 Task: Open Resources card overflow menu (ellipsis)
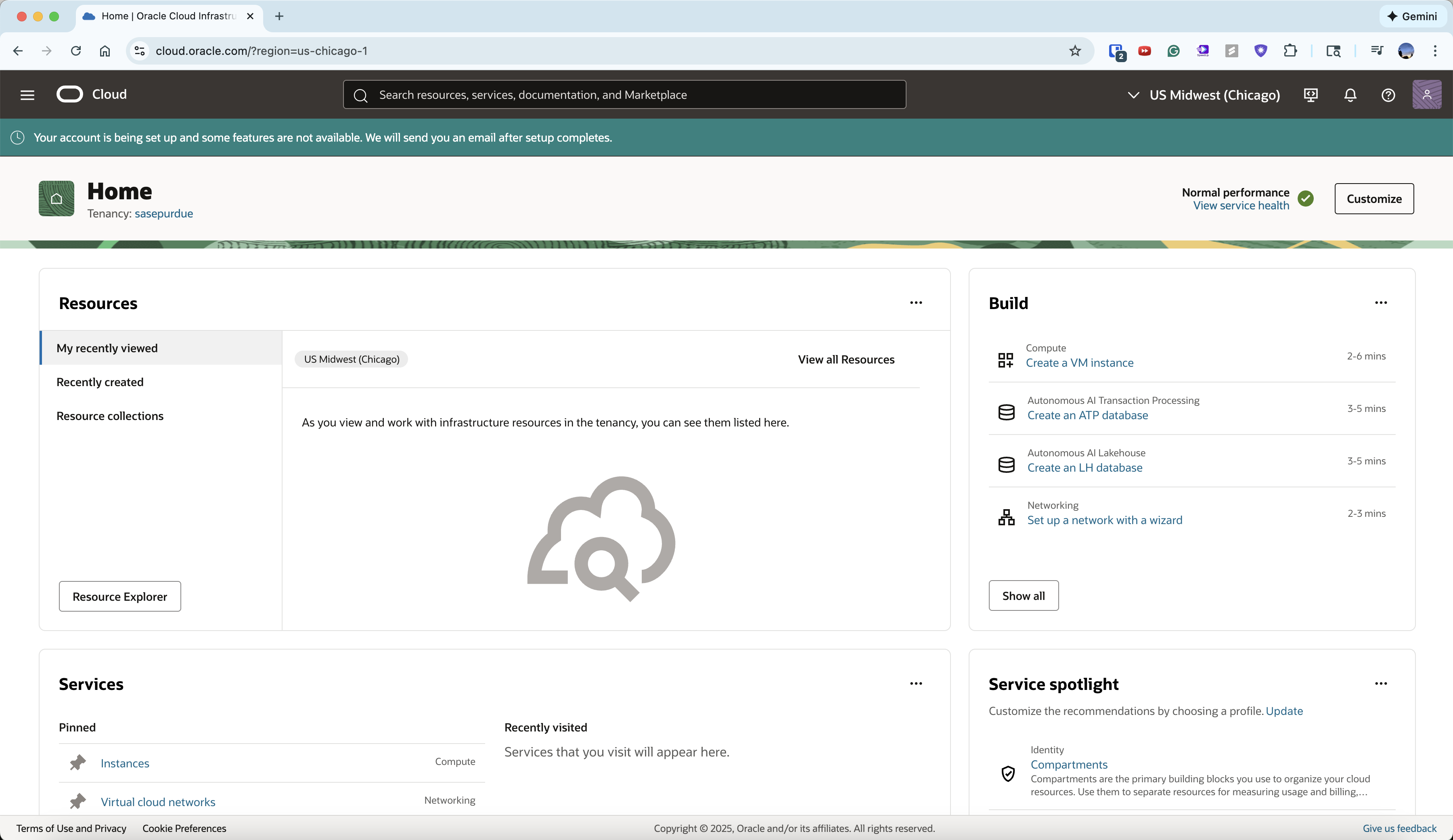tap(916, 302)
